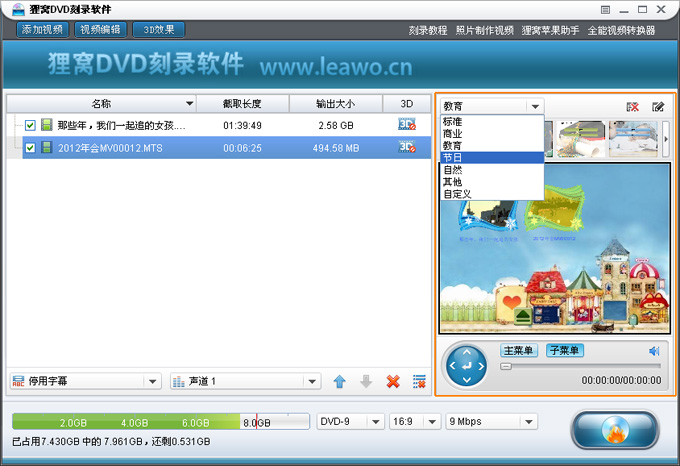Screen dimensions: 680x466
Task: Click the film icon of 2012年会MV00012.MTS
Action: pyautogui.click(x=46, y=147)
